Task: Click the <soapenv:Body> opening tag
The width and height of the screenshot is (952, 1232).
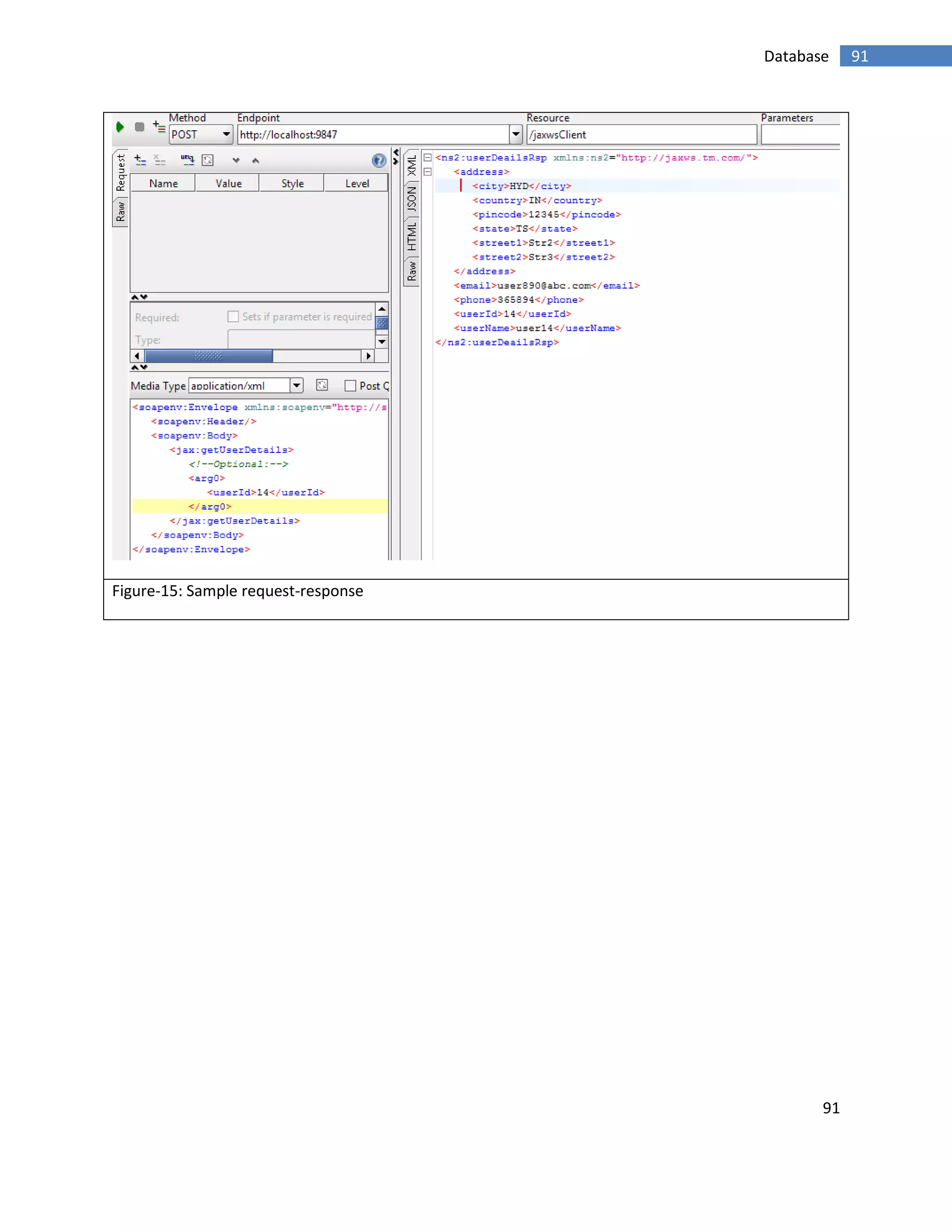Action: (194, 436)
